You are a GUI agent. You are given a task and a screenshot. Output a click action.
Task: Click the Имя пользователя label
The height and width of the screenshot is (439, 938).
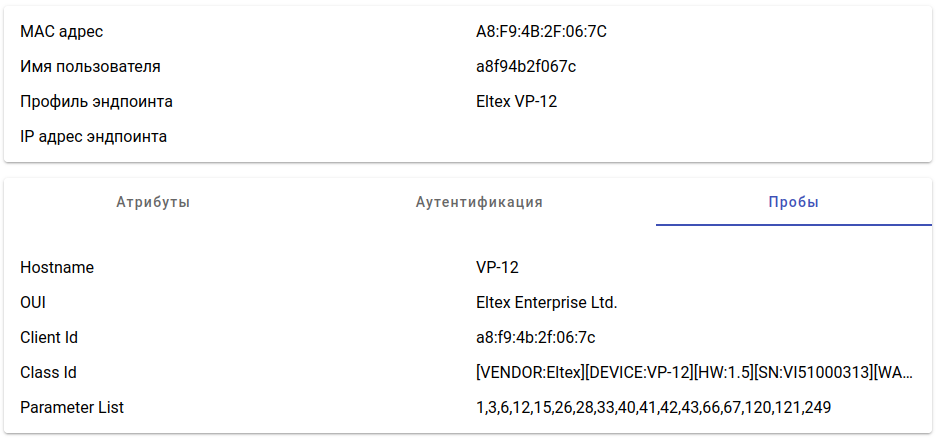pos(90,67)
